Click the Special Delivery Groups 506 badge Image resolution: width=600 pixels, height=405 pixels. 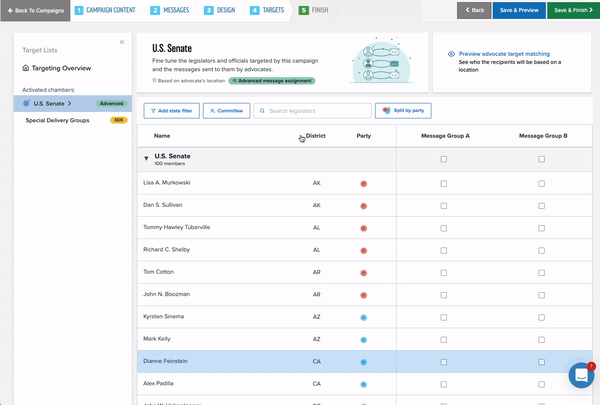(x=118, y=120)
